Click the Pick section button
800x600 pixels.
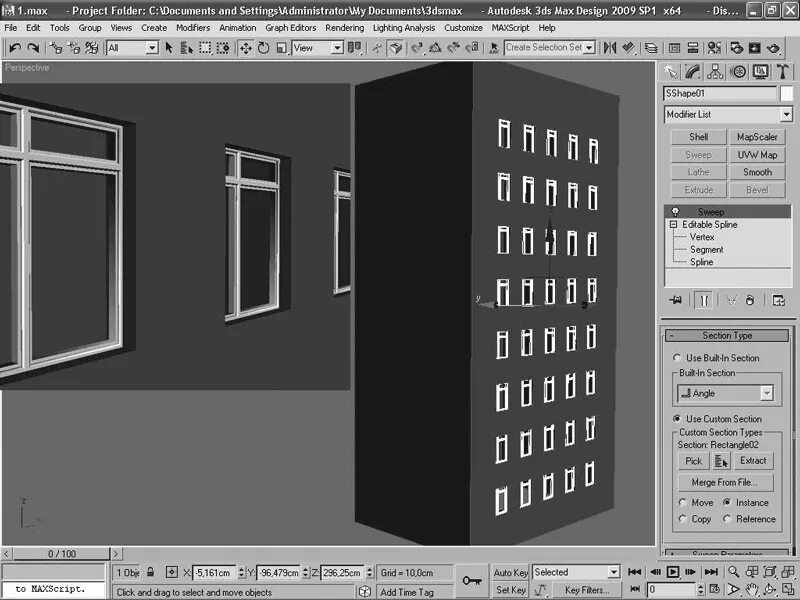[x=693, y=461]
